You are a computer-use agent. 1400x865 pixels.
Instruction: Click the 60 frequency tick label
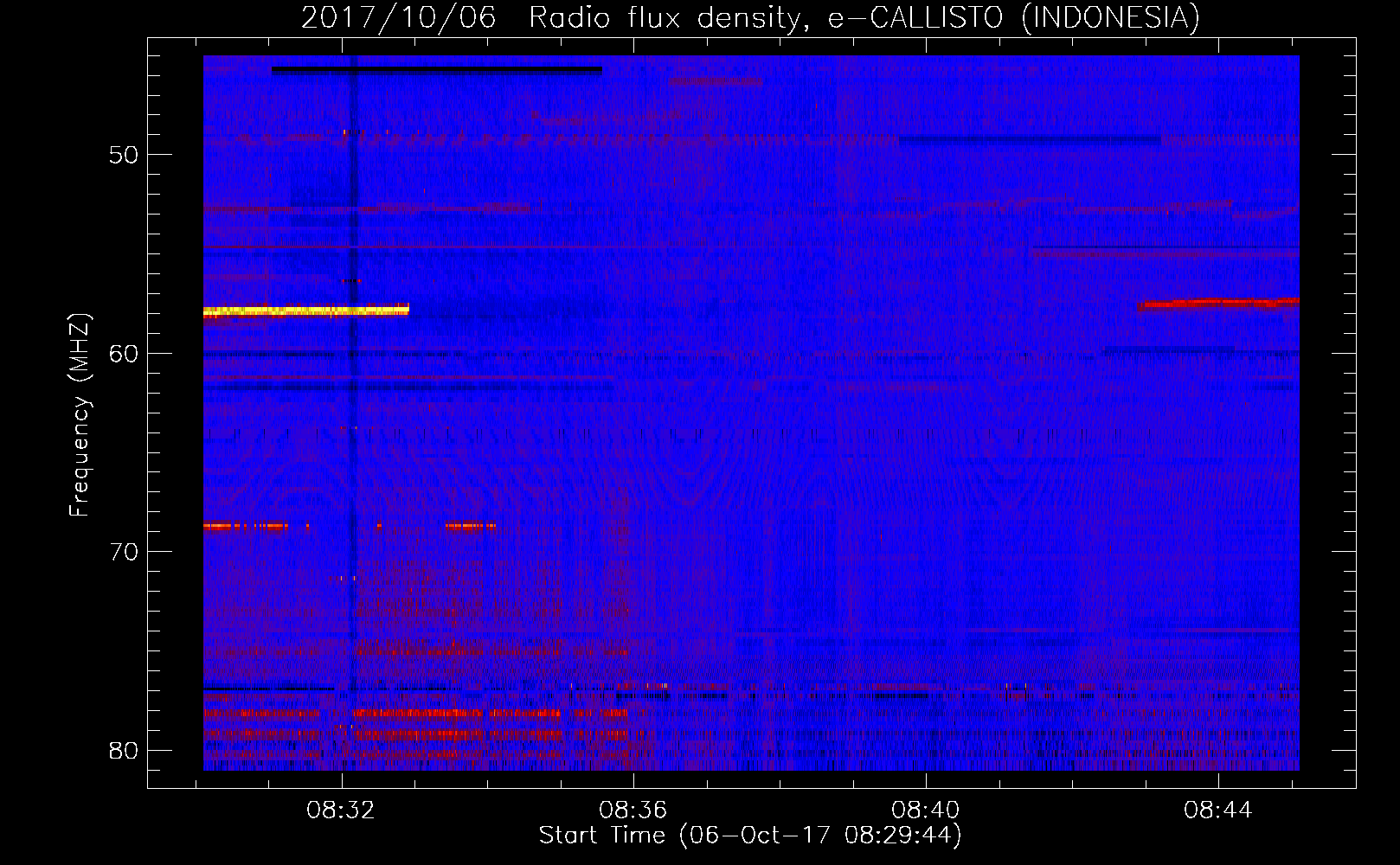(124, 353)
